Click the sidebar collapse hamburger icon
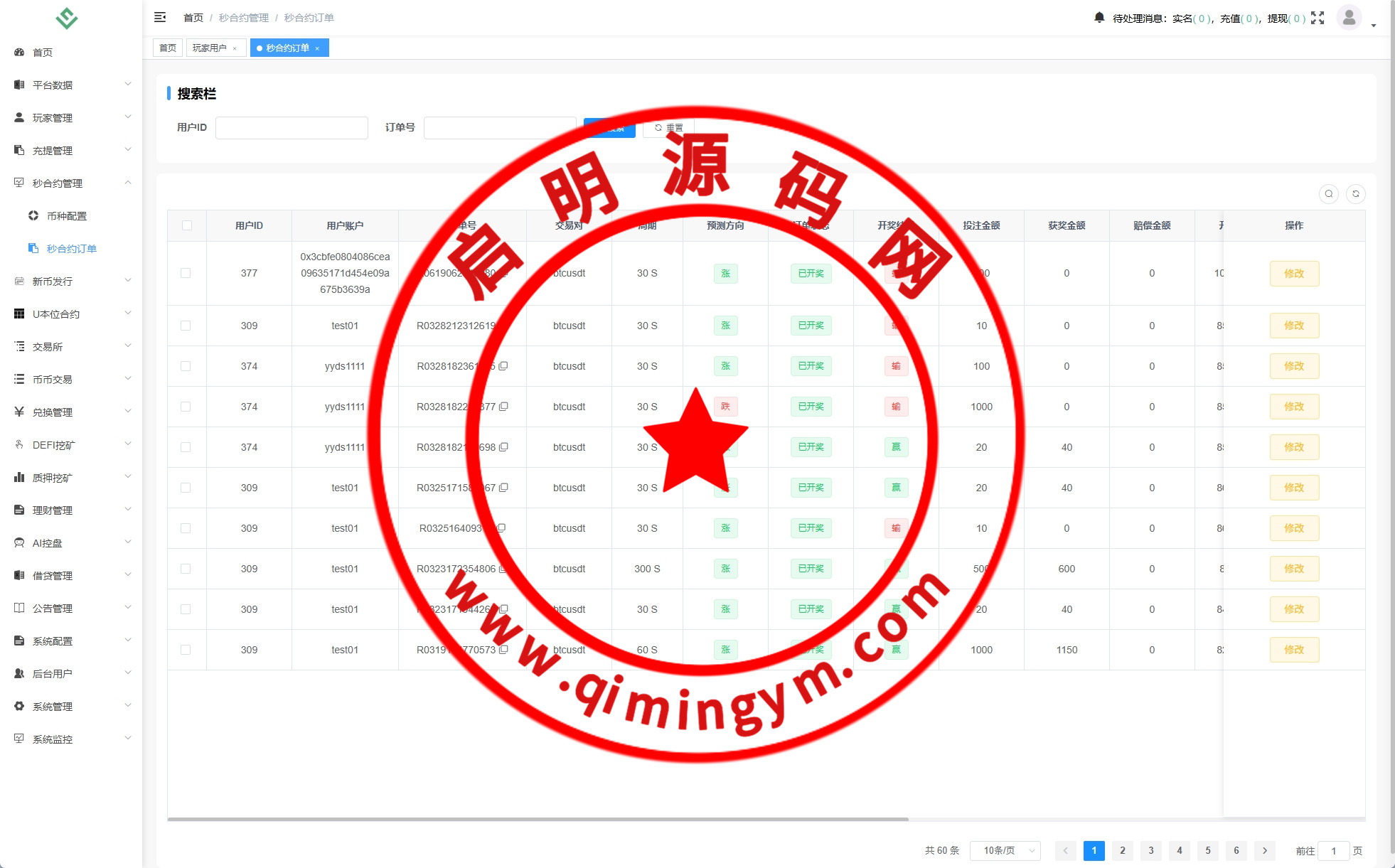Viewport: 1395px width, 868px height. (160, 17)
